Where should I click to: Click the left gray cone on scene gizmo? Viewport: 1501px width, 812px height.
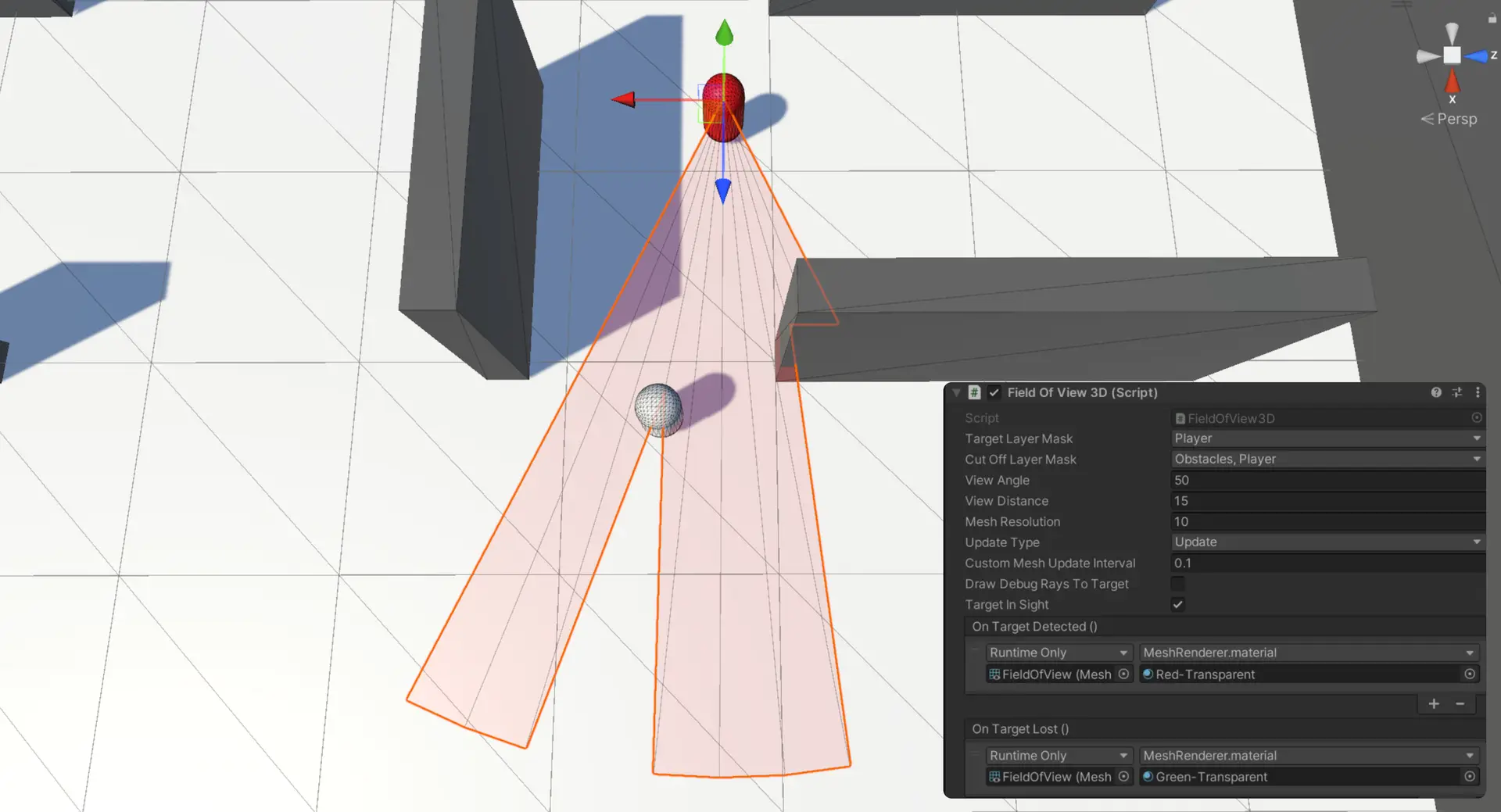click(1428, 55)
